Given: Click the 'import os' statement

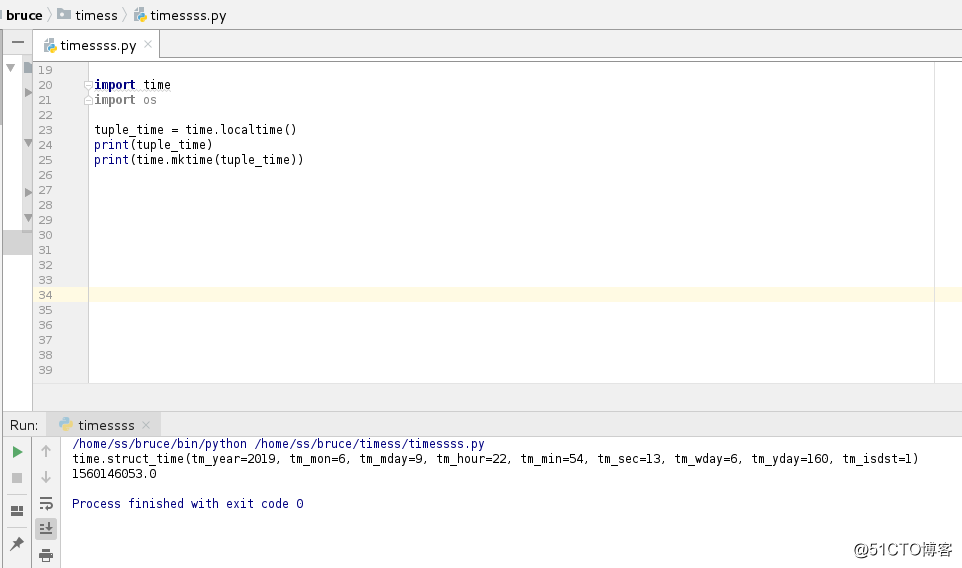Looking at the screenshot, I should click(125, 100).
